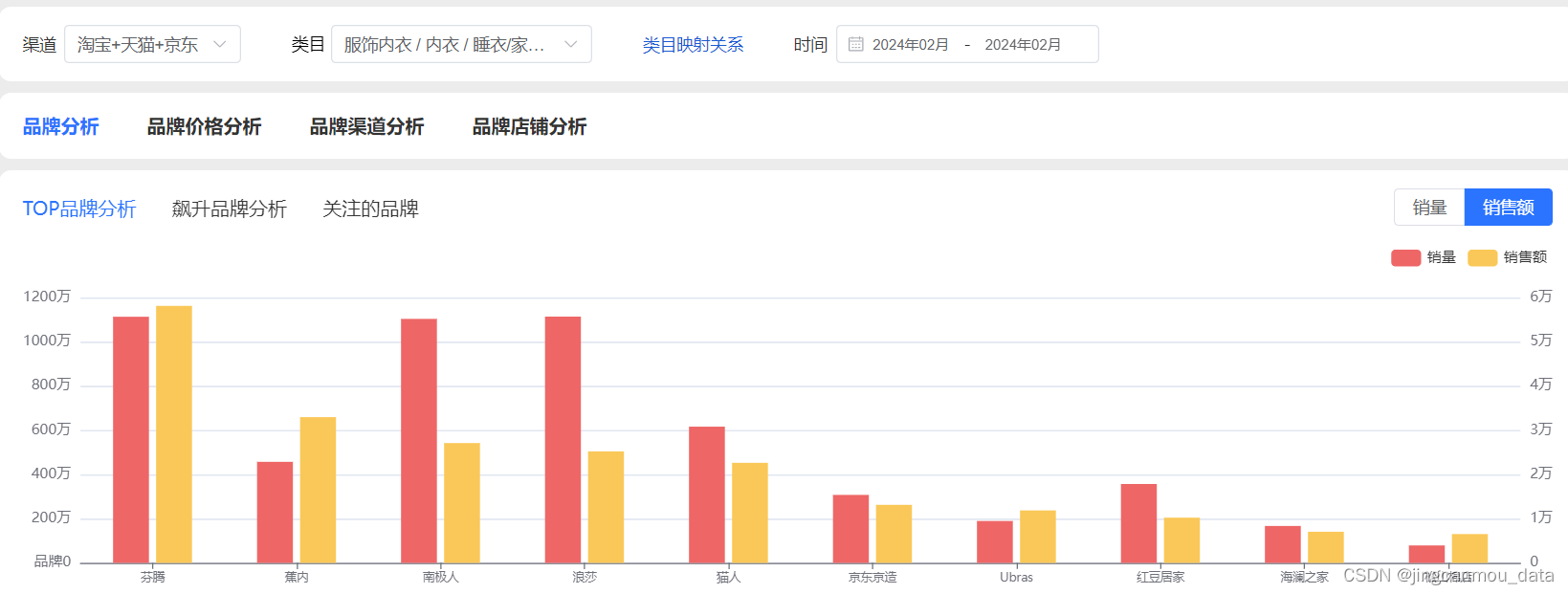Switch to the 品牌店铺分析 tab
Image resolution: width=1568 pixels, height=594 pixels.
point(529,126)
